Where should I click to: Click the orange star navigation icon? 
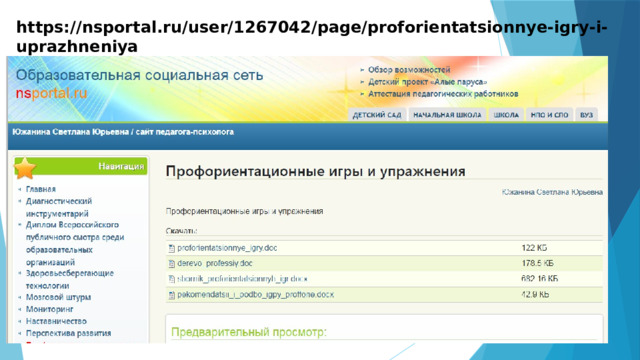pyautogui.click(x=25, y=168)
